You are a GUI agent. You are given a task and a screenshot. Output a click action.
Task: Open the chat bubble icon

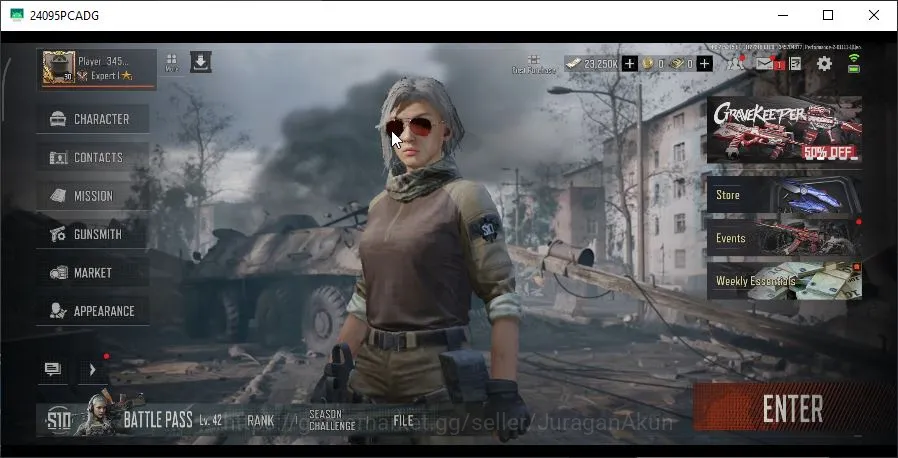pyautogui.click(x=53, y=369)
